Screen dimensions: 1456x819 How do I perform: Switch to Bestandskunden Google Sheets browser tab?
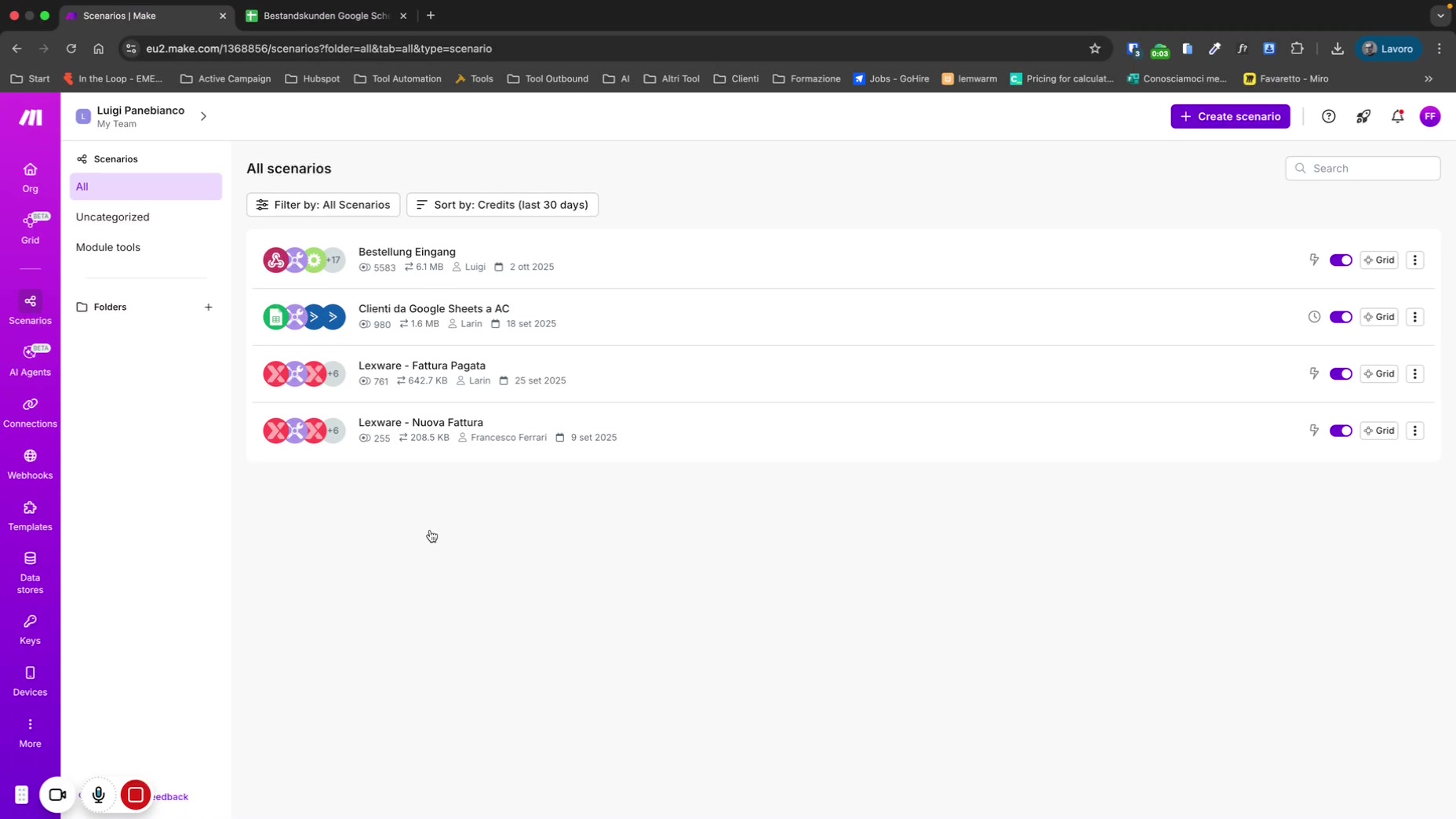coord(325,16)
